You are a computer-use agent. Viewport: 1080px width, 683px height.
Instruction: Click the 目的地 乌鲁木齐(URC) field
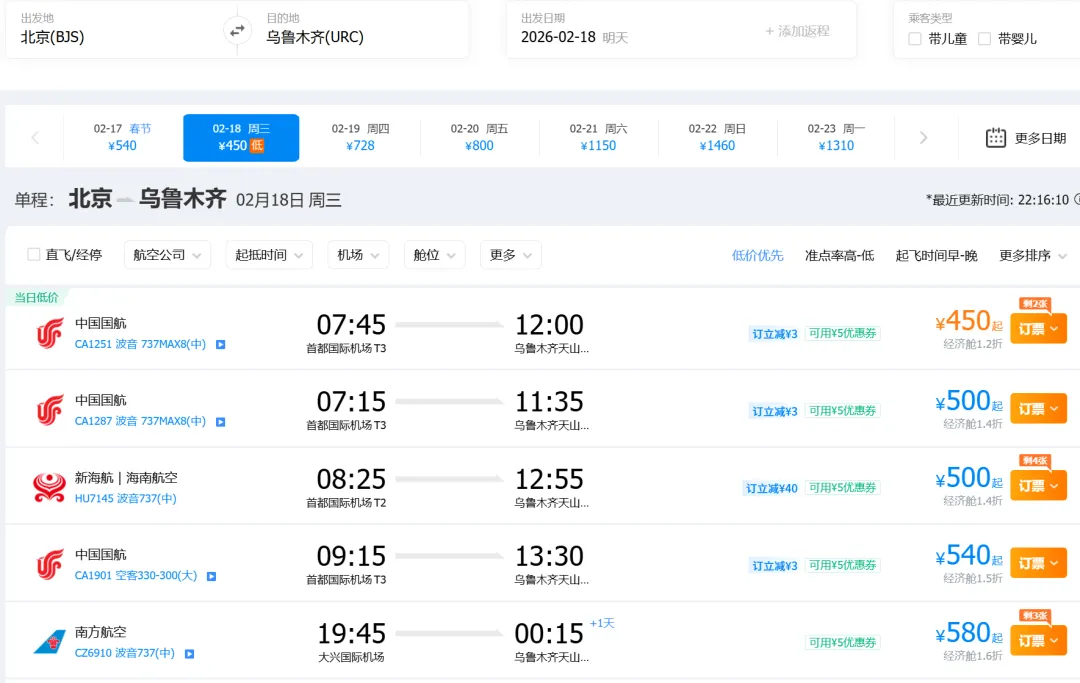coord(362,30)
